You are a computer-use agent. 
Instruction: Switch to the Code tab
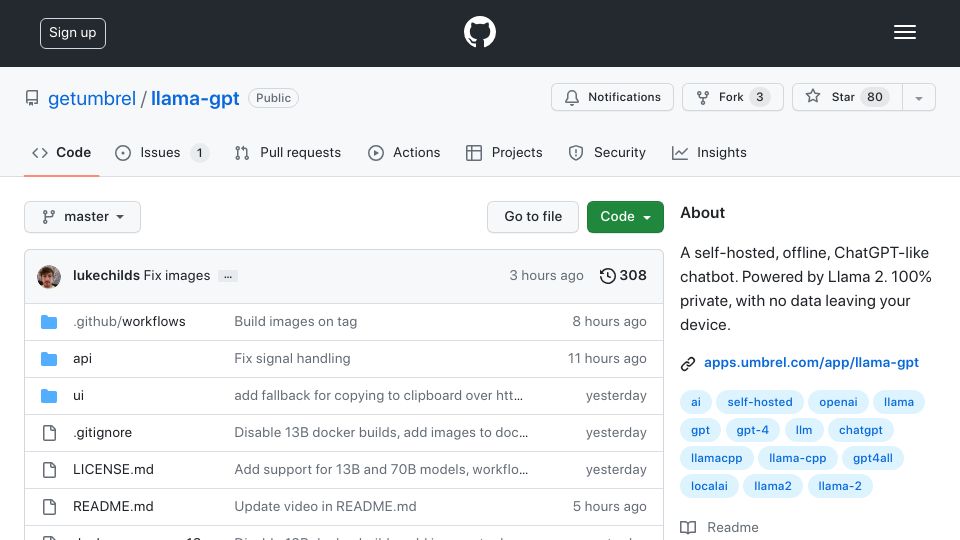point(61,152)
